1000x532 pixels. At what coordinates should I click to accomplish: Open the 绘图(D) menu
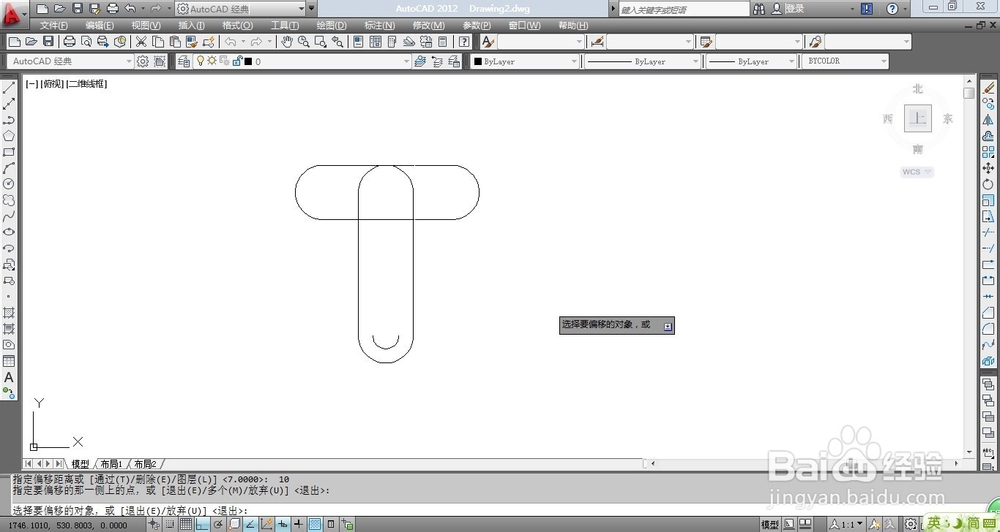[x=332, y=26]
